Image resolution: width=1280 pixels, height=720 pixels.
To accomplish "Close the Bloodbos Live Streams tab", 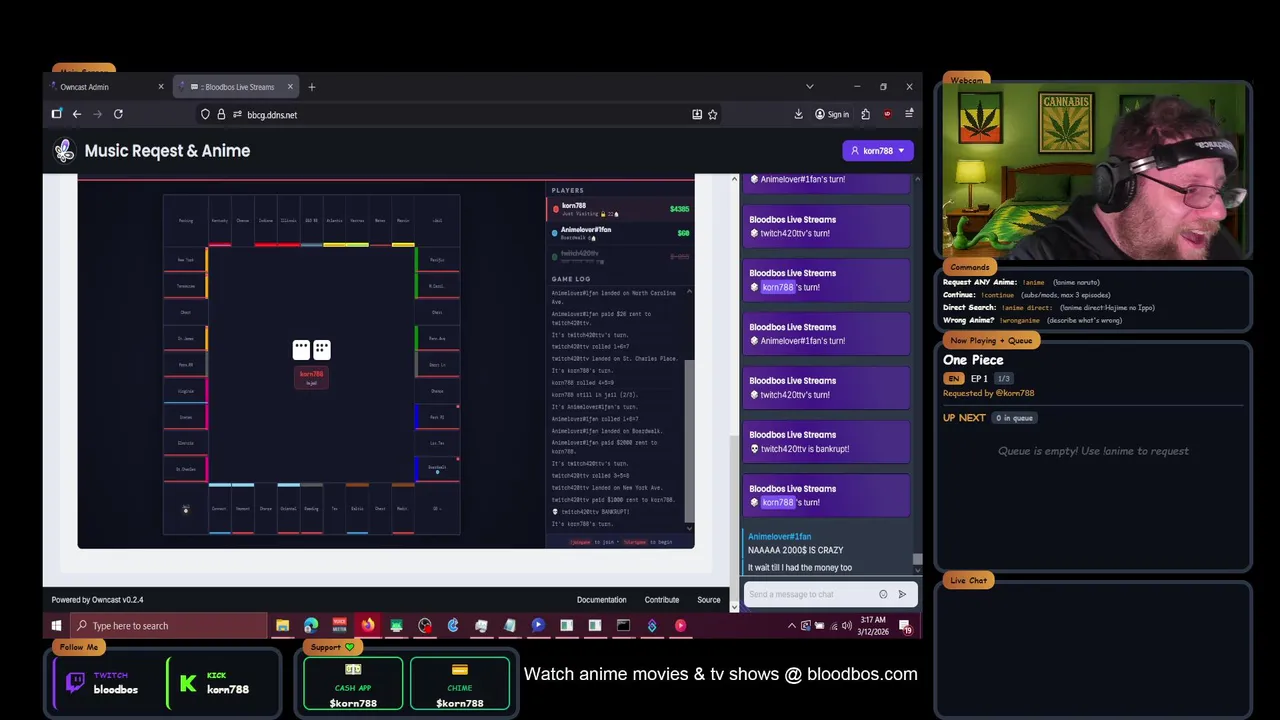I will point(289,87).
